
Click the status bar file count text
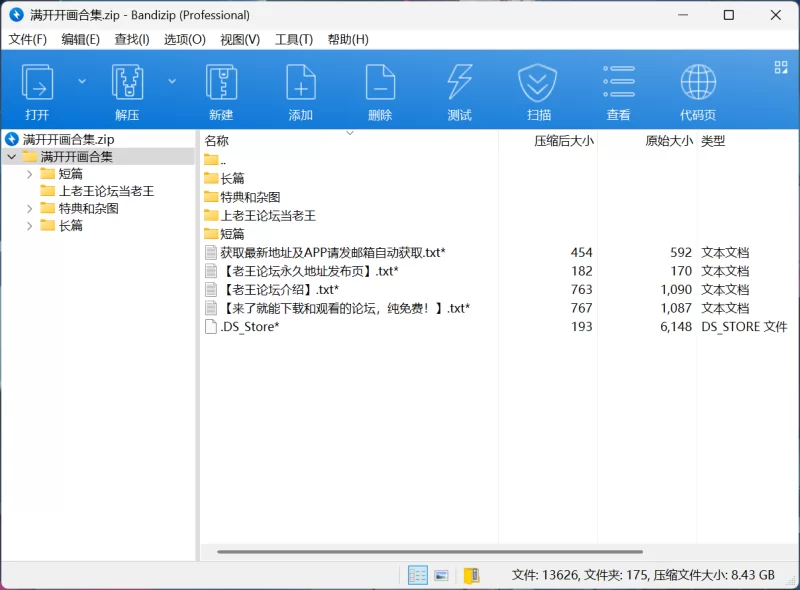click(x=643, y=575)
